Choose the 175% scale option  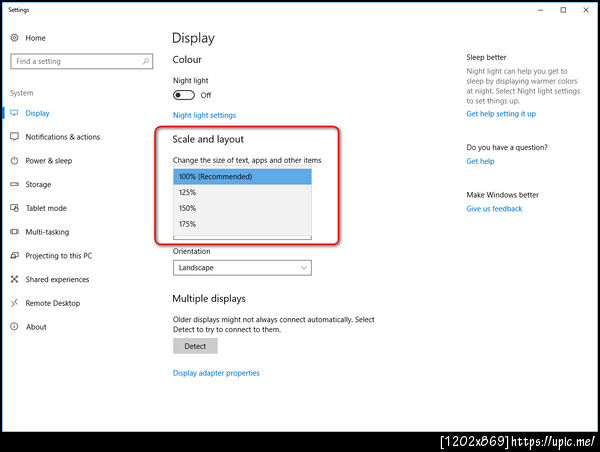point(242,224)
